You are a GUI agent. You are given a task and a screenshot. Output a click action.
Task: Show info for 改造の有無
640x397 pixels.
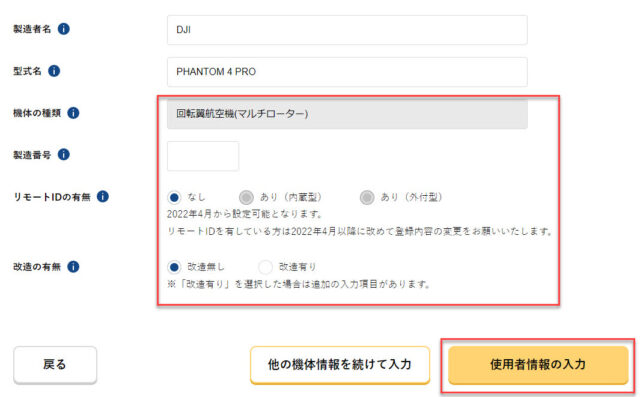(x=73, y=267)
